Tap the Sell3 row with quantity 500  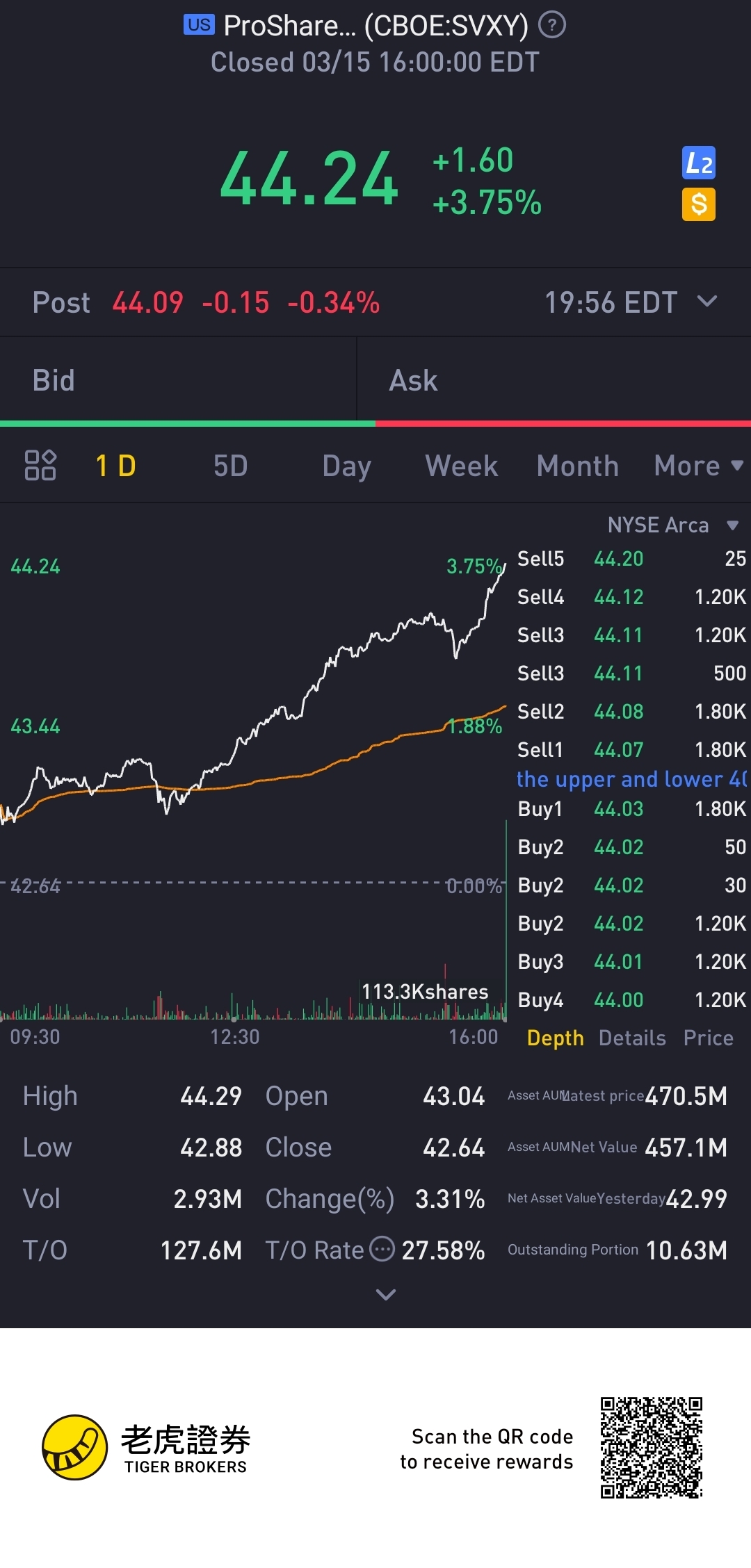click(631, 673)
